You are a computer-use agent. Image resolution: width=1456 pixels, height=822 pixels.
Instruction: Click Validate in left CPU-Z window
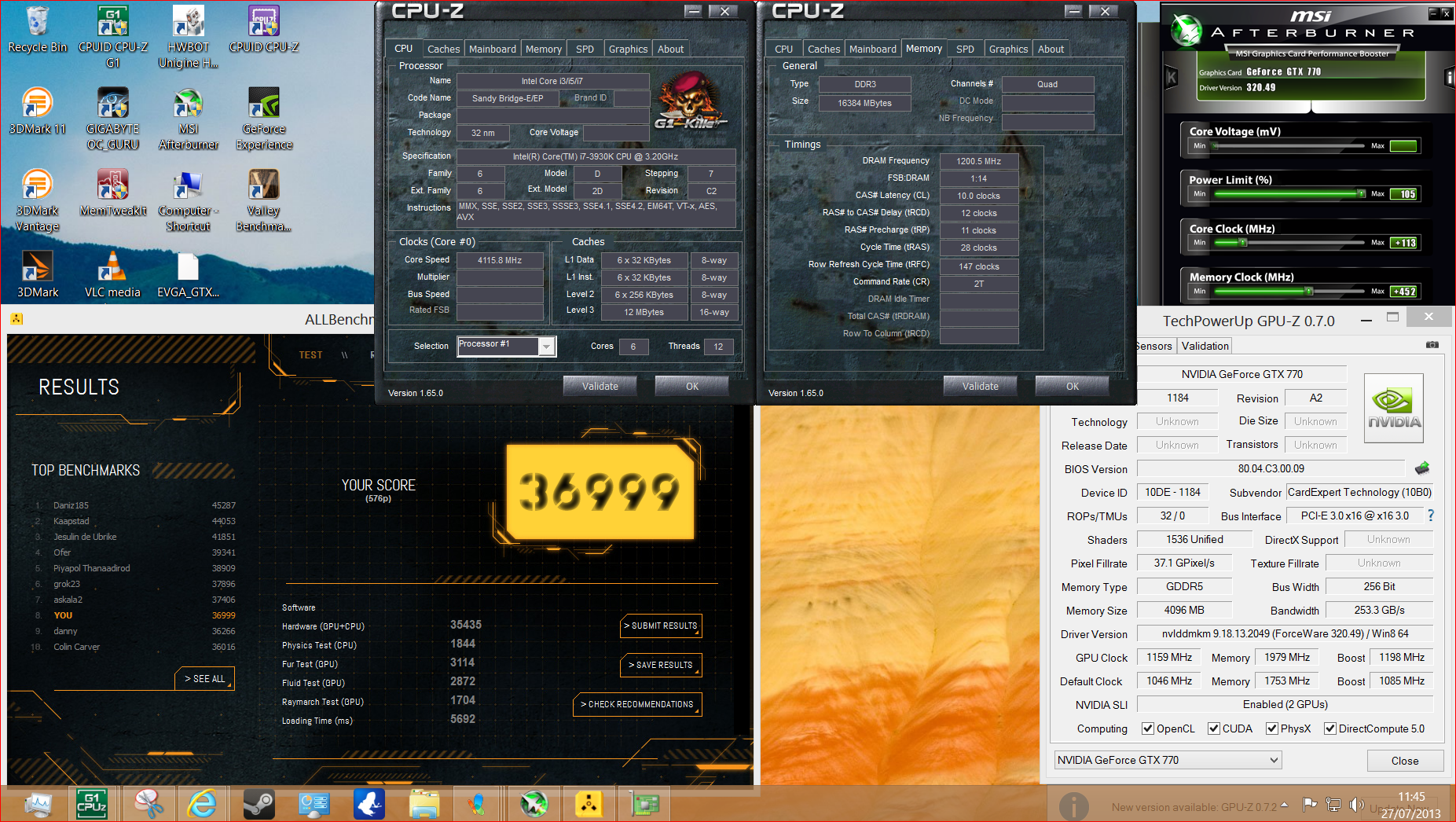[600, 386]
